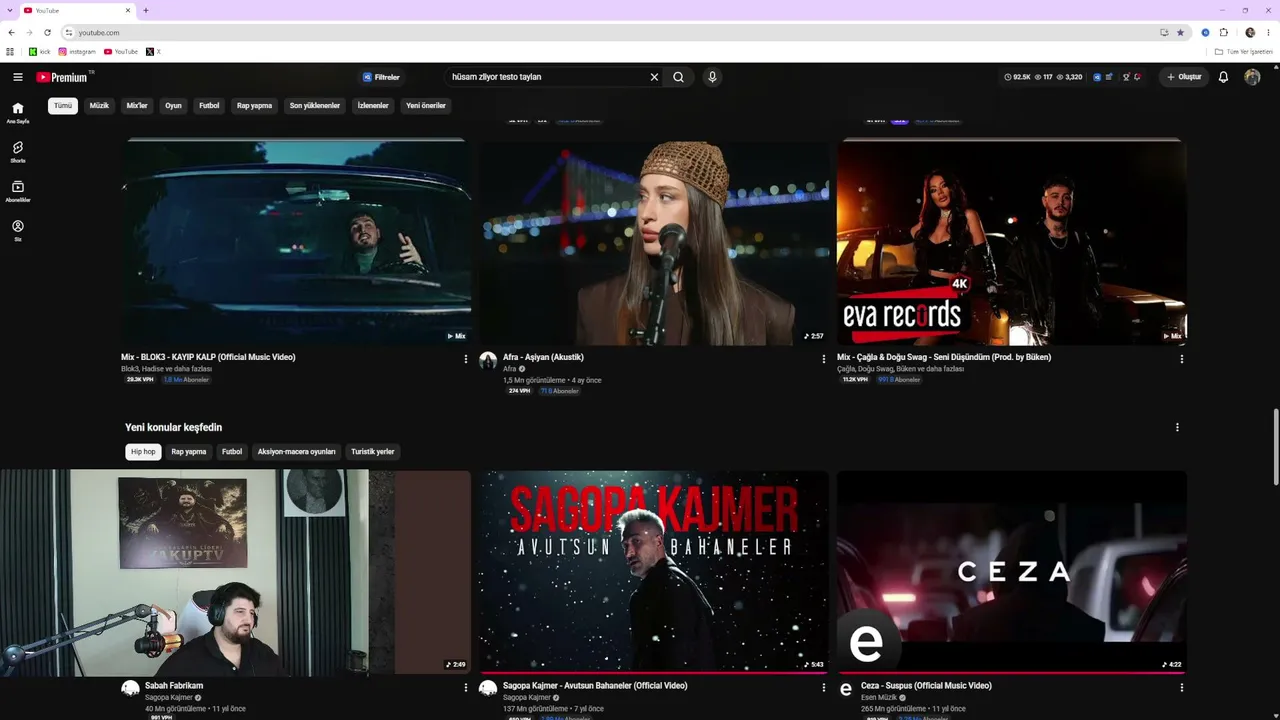Click the youtube.com address bar
1280x720 pixels.
pyautogui.click(x=610, y=32)
